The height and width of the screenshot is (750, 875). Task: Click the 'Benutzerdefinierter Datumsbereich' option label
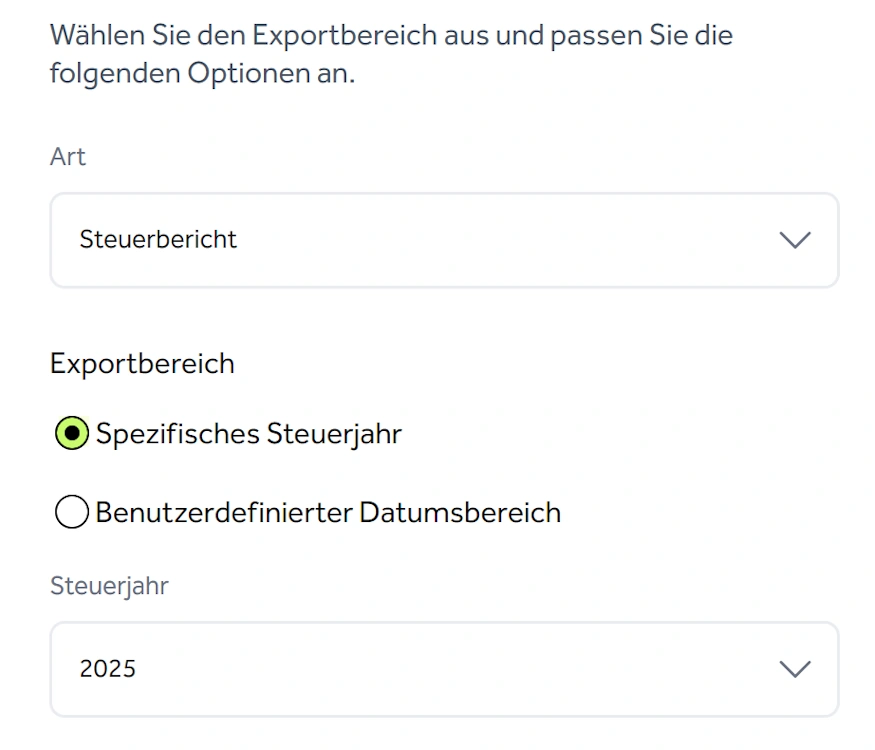pyautogui.click(x=328, y=512)
